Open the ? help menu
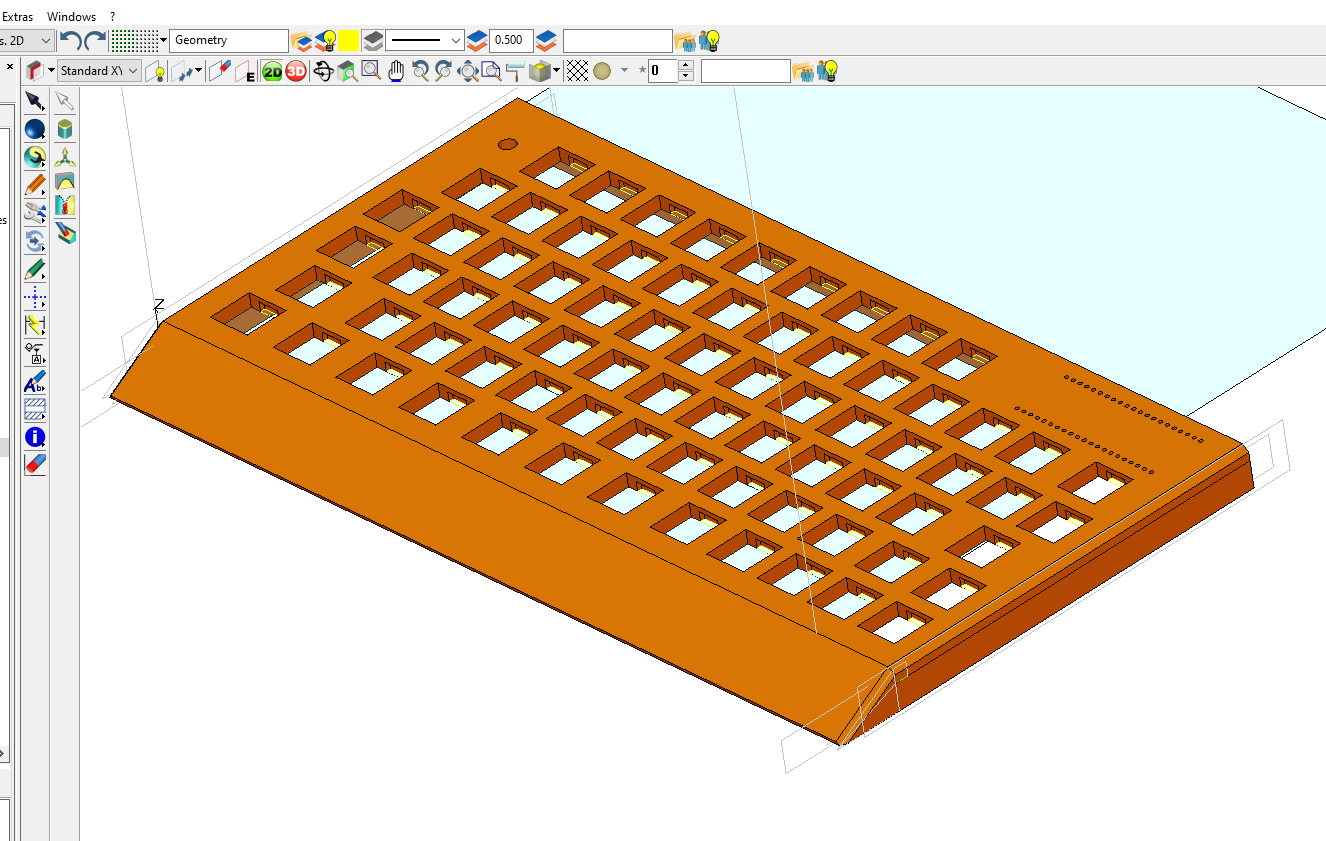Viewport: 1326px width, 841px height. click(x=113, y=17)
